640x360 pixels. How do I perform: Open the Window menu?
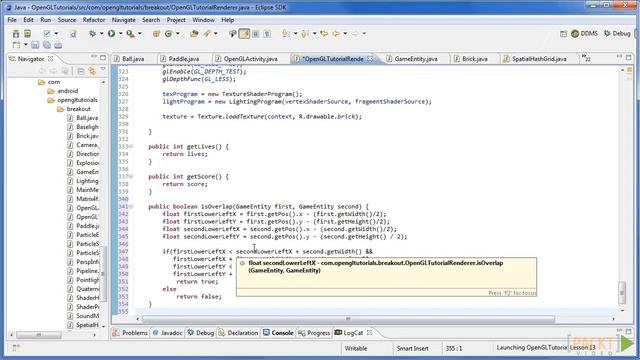point(203,20)
